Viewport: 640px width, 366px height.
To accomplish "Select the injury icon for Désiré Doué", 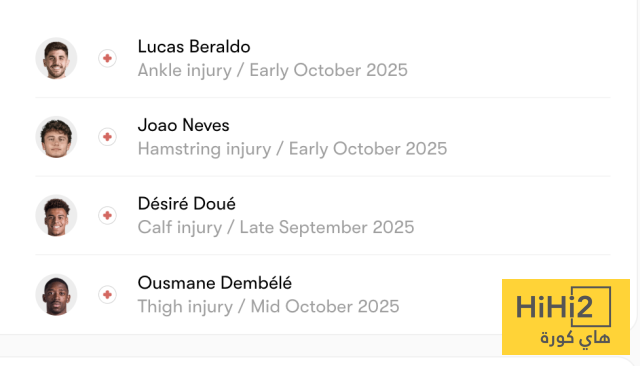I will 107,215.
